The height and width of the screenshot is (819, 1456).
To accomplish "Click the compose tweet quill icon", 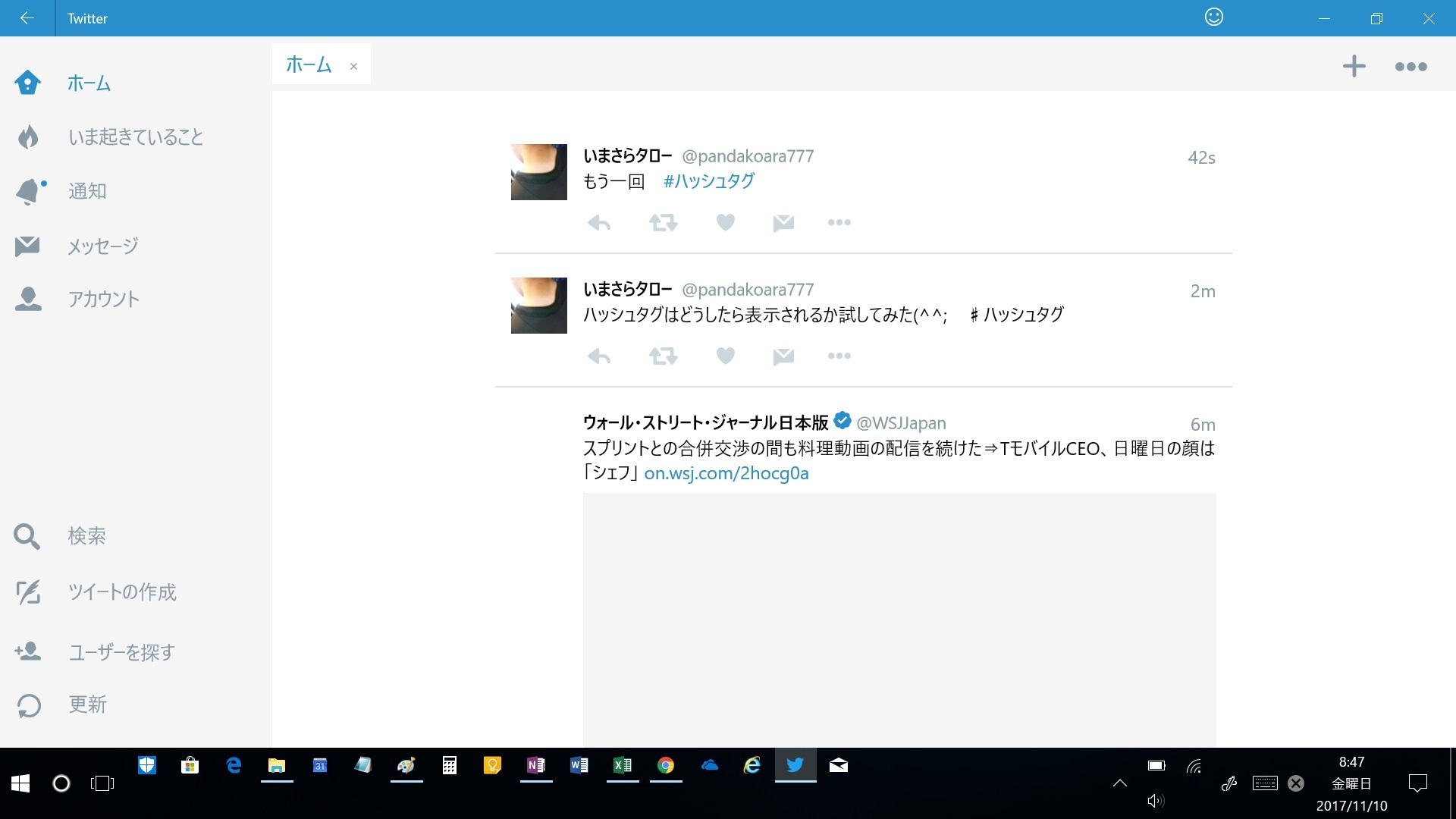I will pyautogui.click(x=28, y=592).
